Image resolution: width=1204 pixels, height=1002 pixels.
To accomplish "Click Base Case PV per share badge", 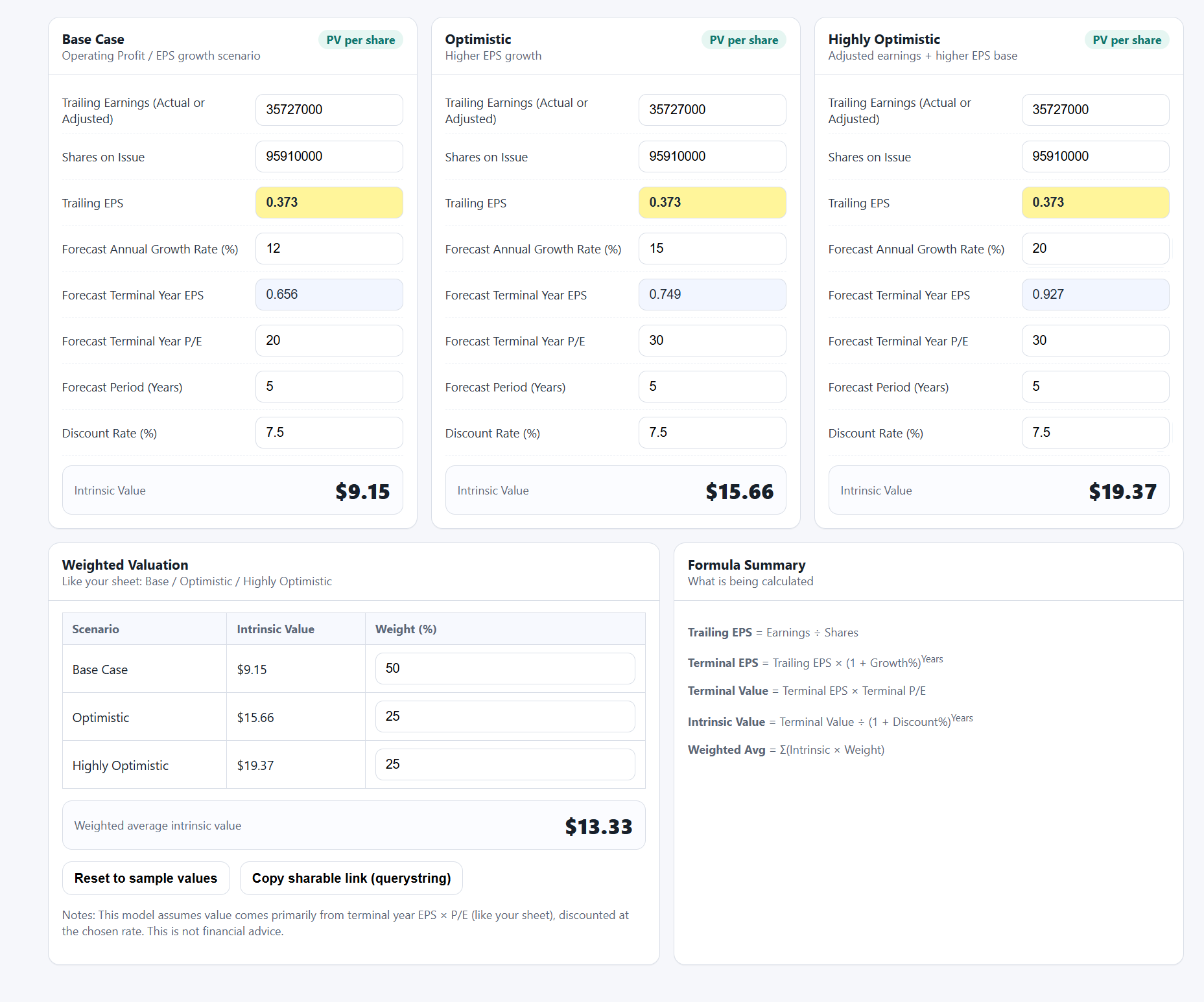I will tap(360, 40).
